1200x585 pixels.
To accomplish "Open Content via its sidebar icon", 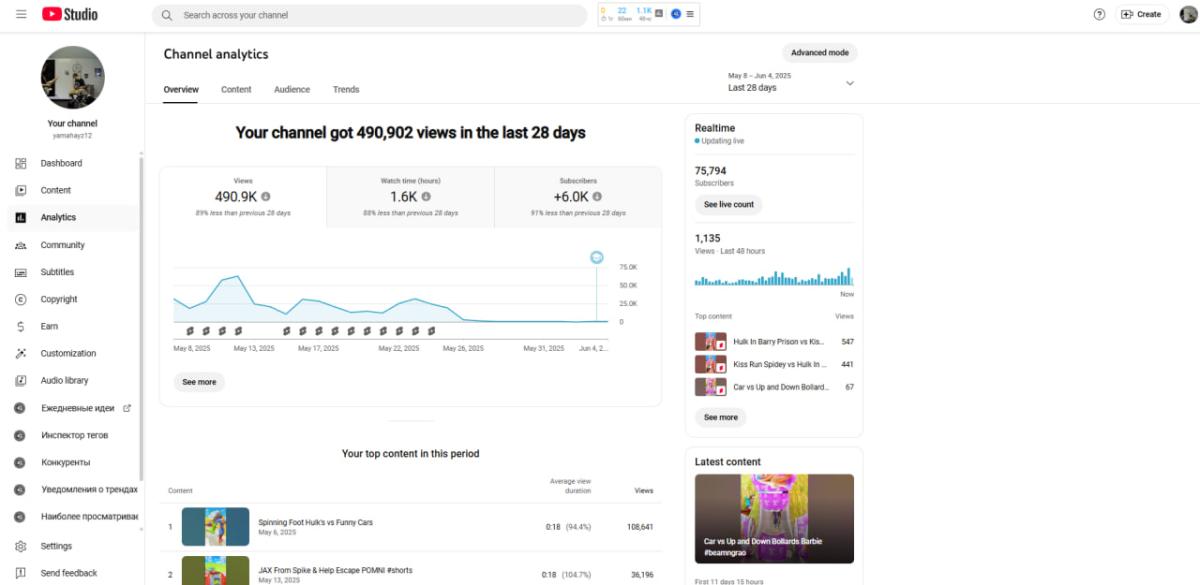I will (21, 190).
